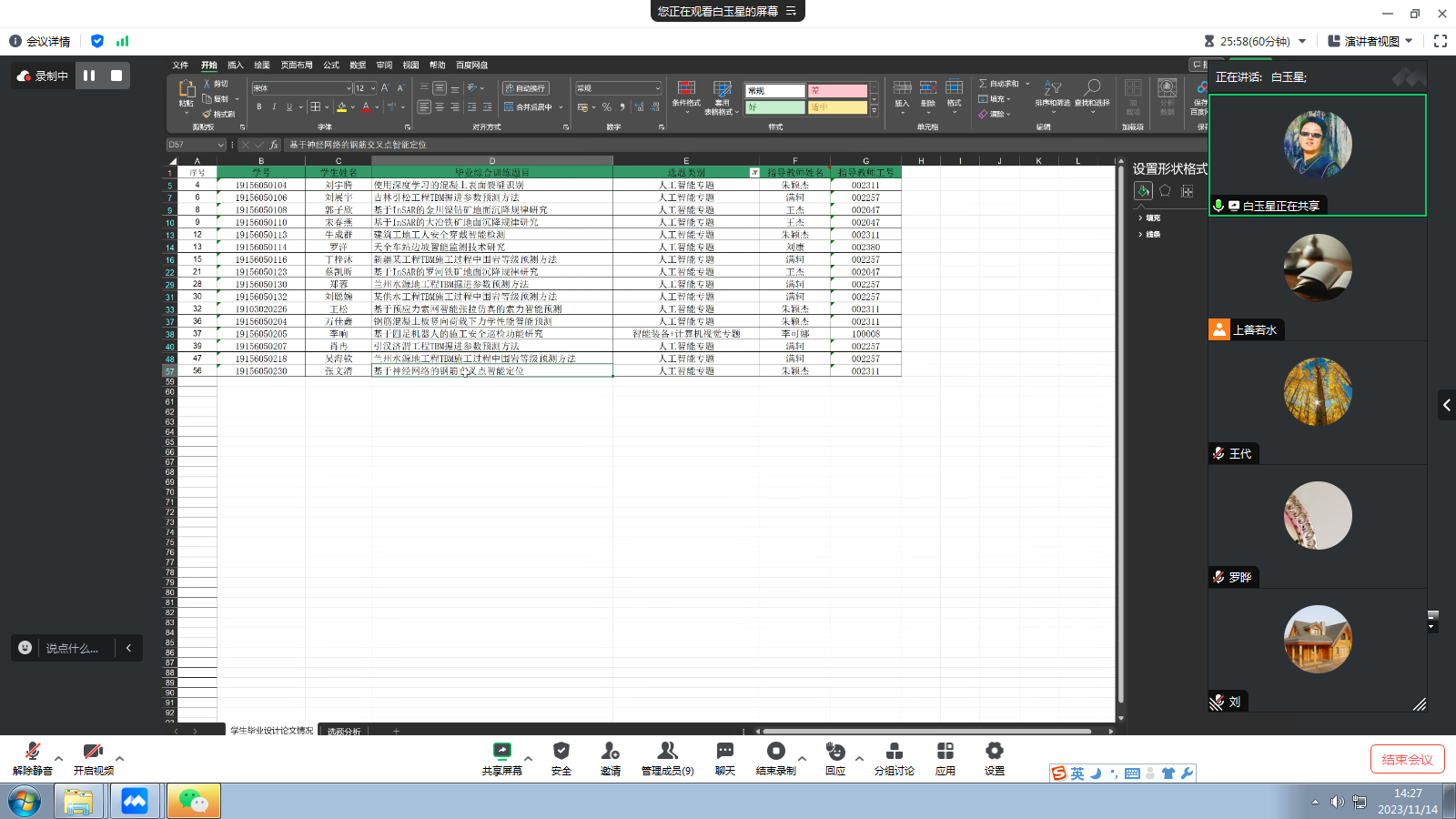Turn on camera with 开启视频
Screen dimensions: 1456x819
[x=93, y=757]
